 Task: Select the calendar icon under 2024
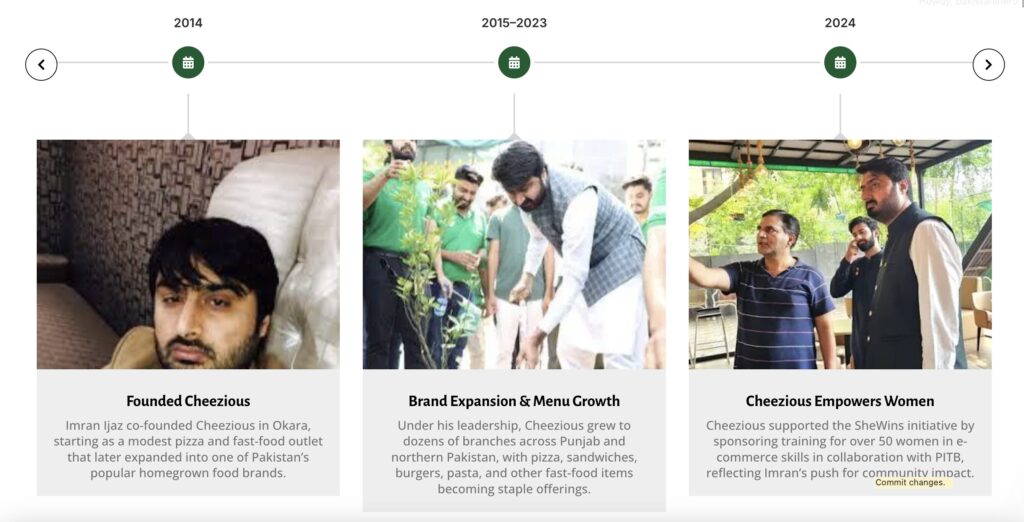840,62
